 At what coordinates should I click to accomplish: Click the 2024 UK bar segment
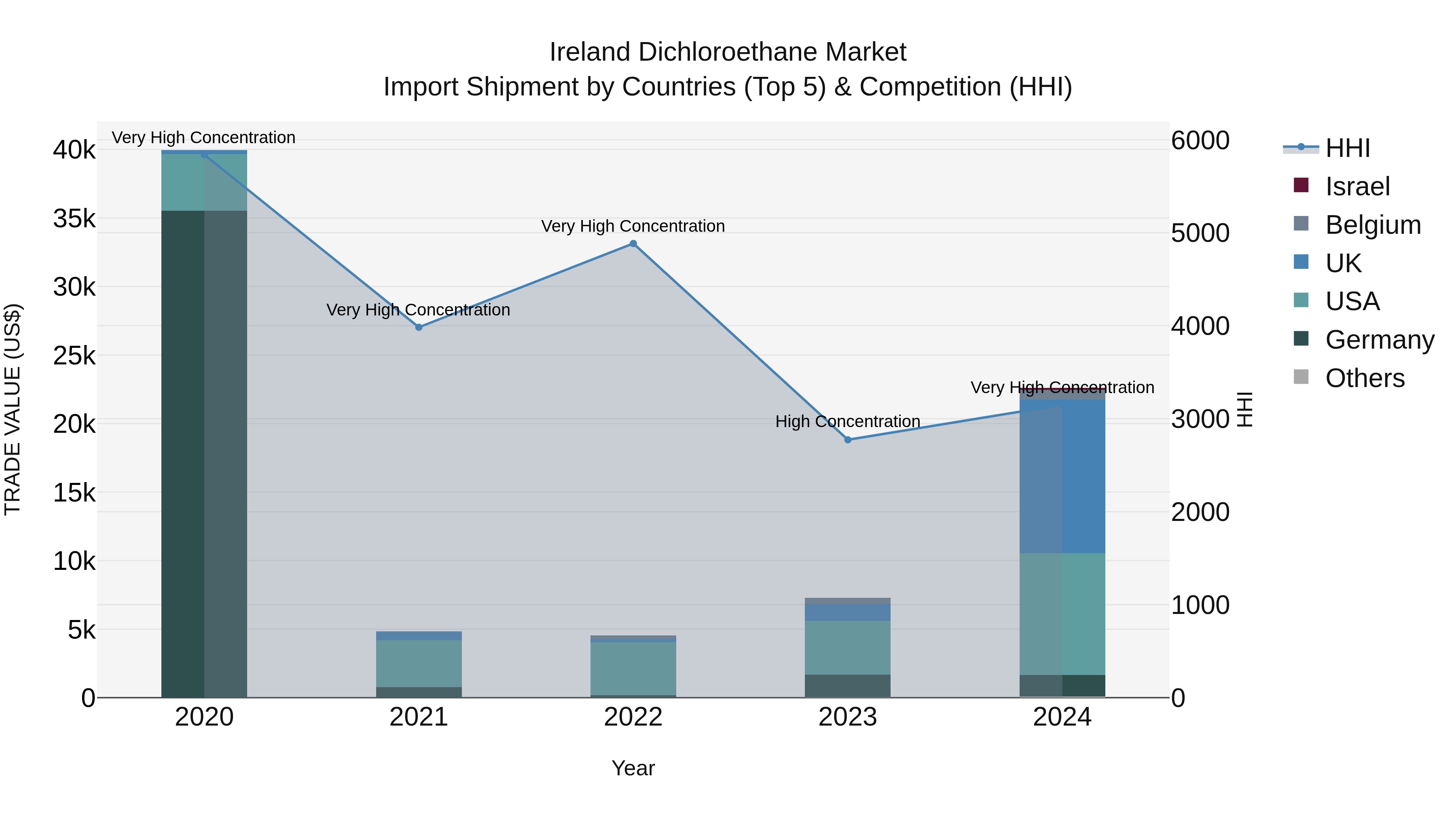pyautogui.click(x=1062, y=476)
